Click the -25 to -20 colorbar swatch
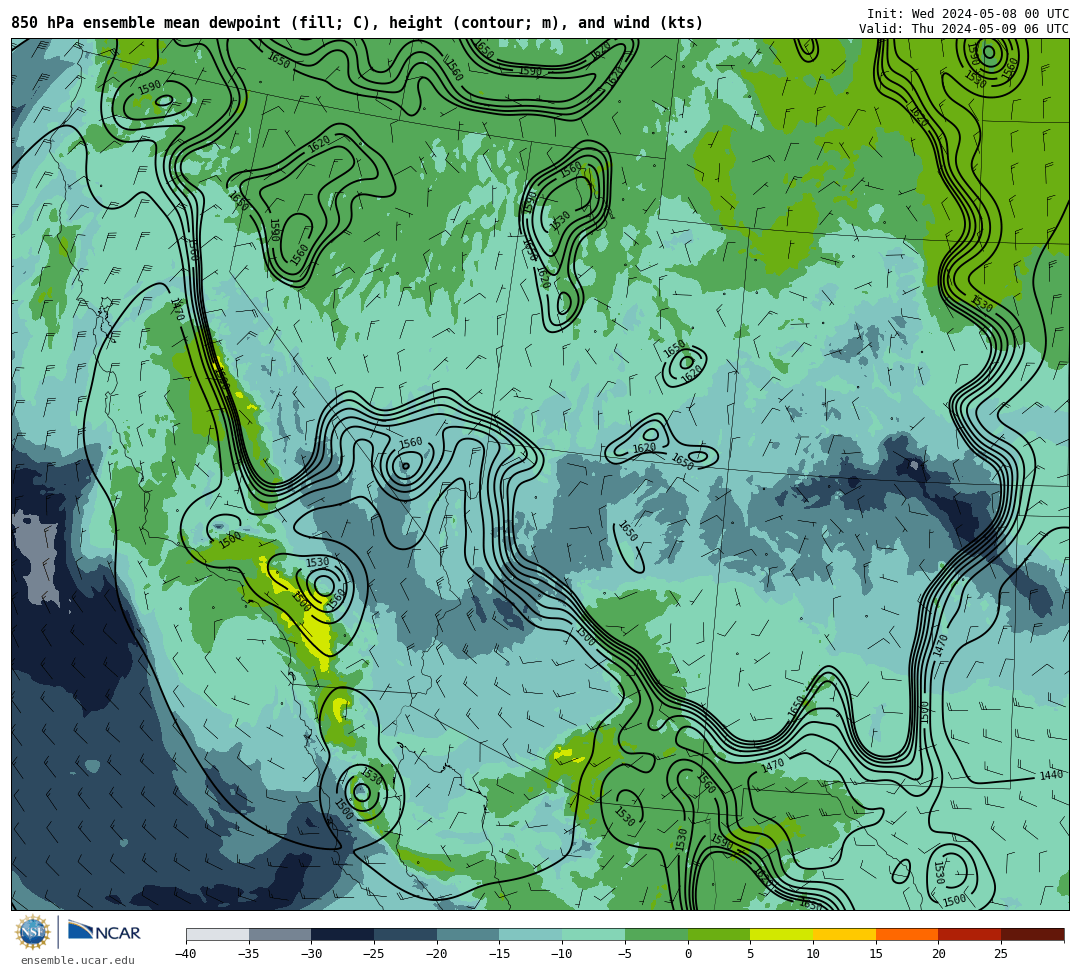 point(406,934)
